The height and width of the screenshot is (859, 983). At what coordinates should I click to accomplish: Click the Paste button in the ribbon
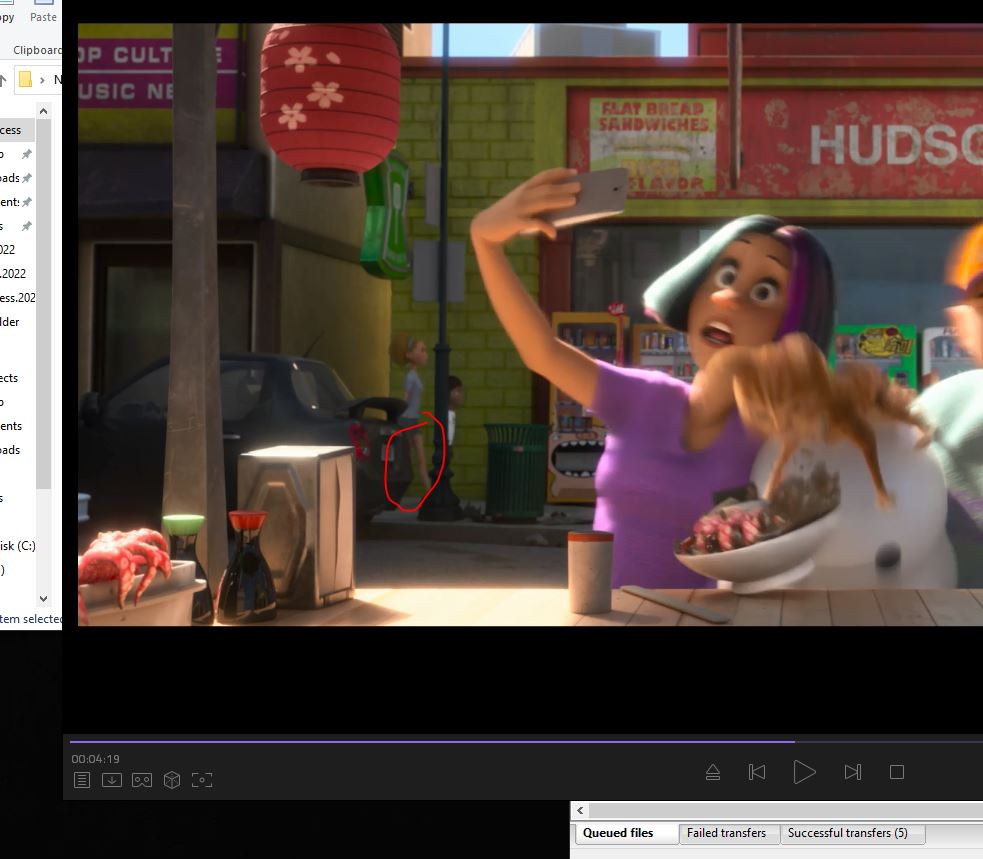[43, 17]
